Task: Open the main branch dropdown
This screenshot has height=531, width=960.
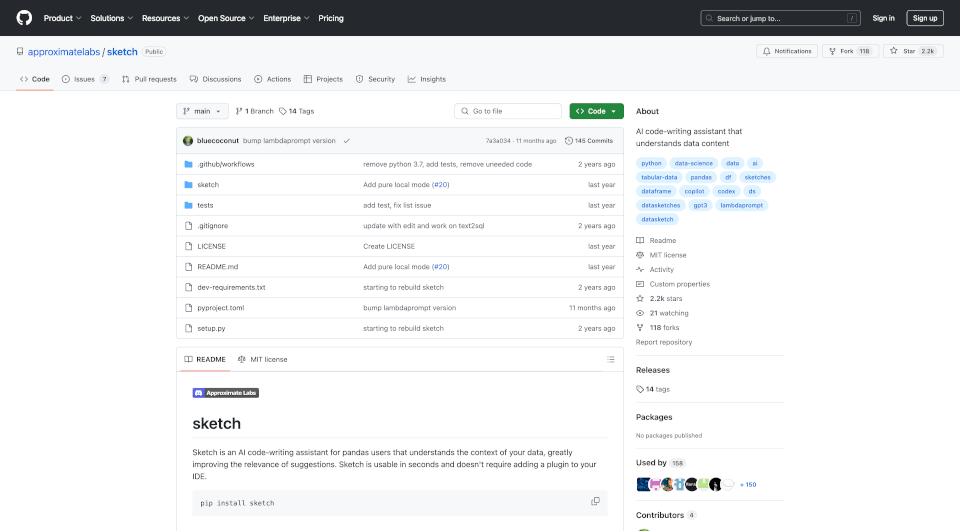Action: click(202, 111)
